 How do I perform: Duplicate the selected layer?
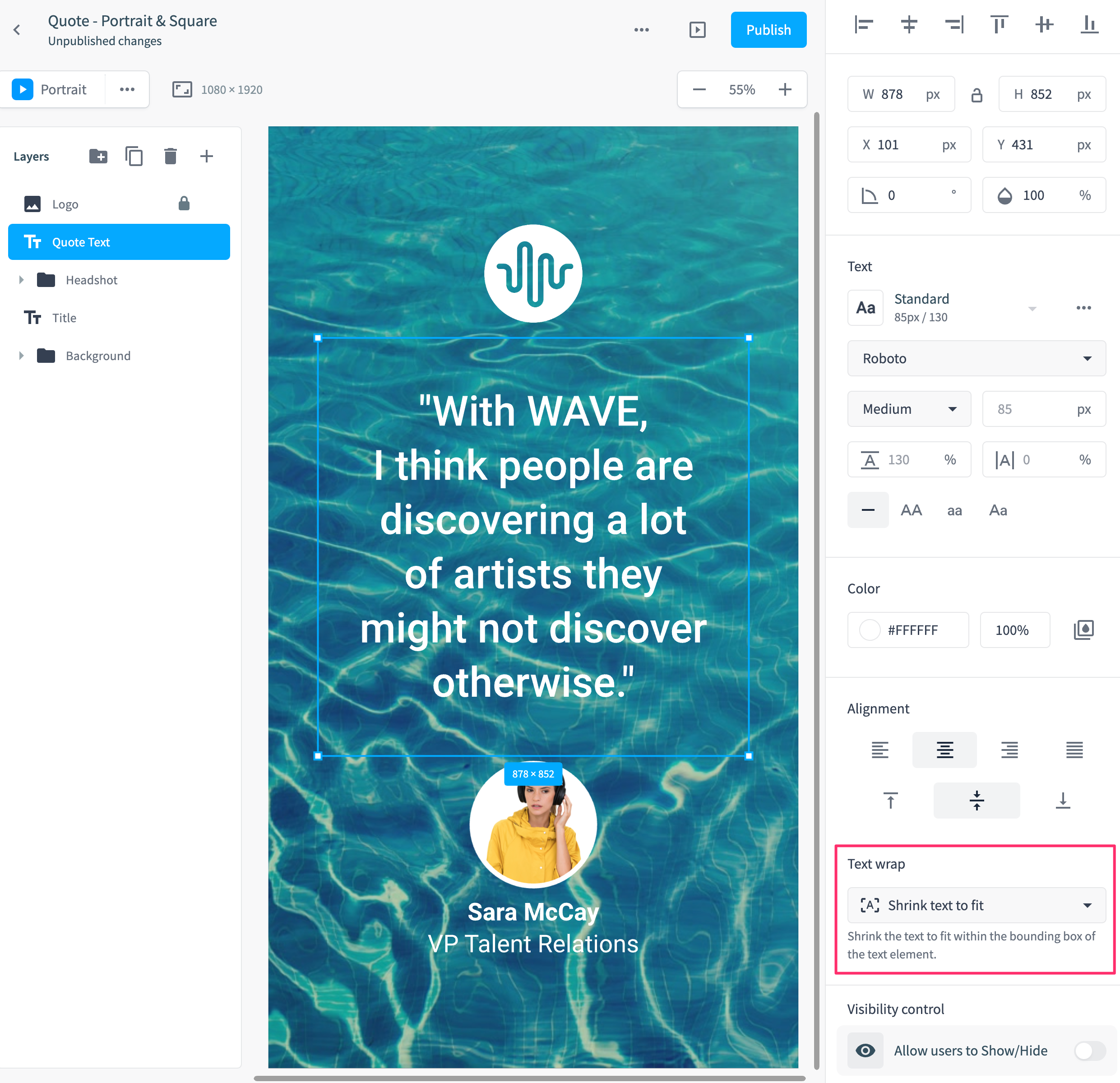[134, 156]
